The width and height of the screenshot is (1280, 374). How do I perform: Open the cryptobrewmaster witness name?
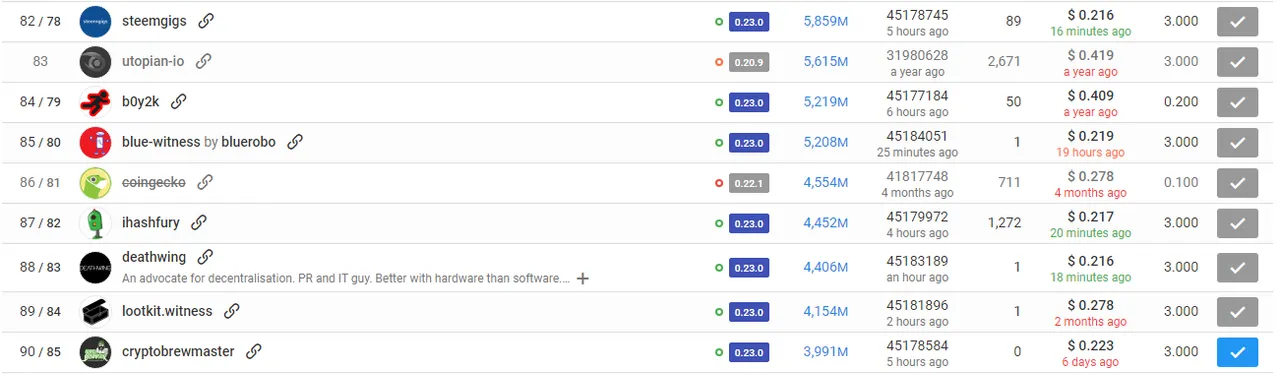click(x=178, y=351)
